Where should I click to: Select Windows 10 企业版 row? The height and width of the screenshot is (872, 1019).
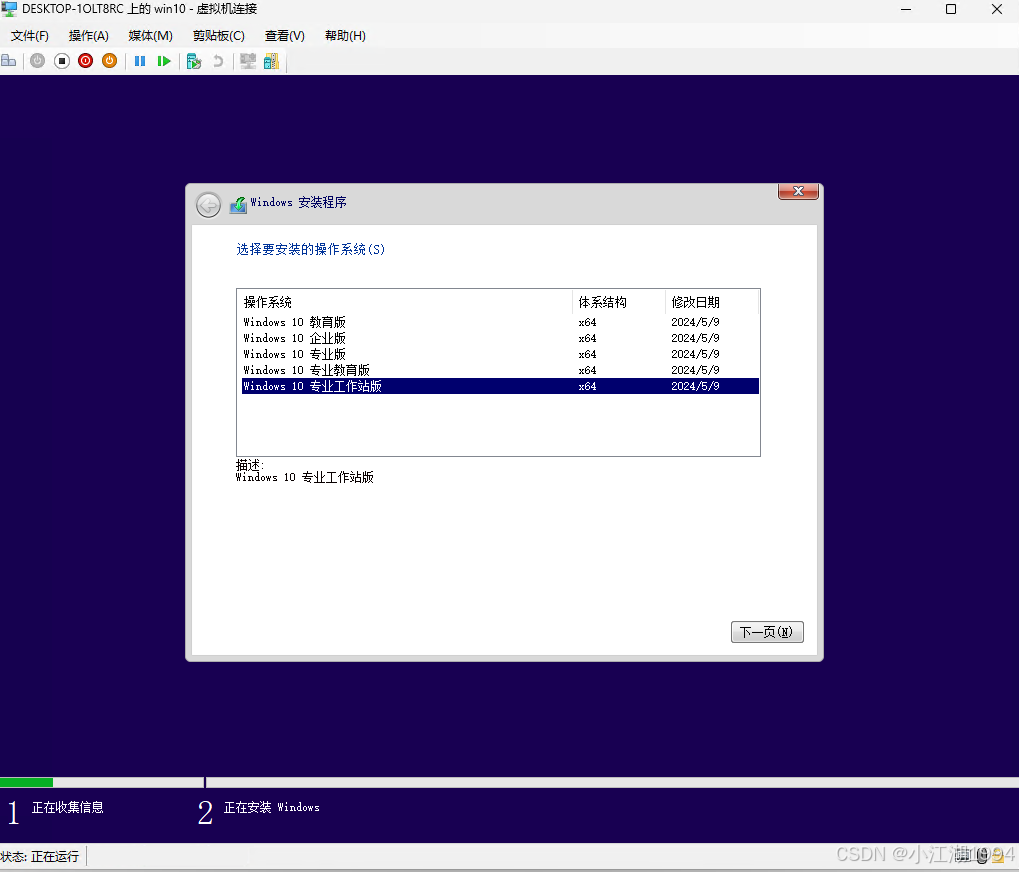tap(500, 339)
